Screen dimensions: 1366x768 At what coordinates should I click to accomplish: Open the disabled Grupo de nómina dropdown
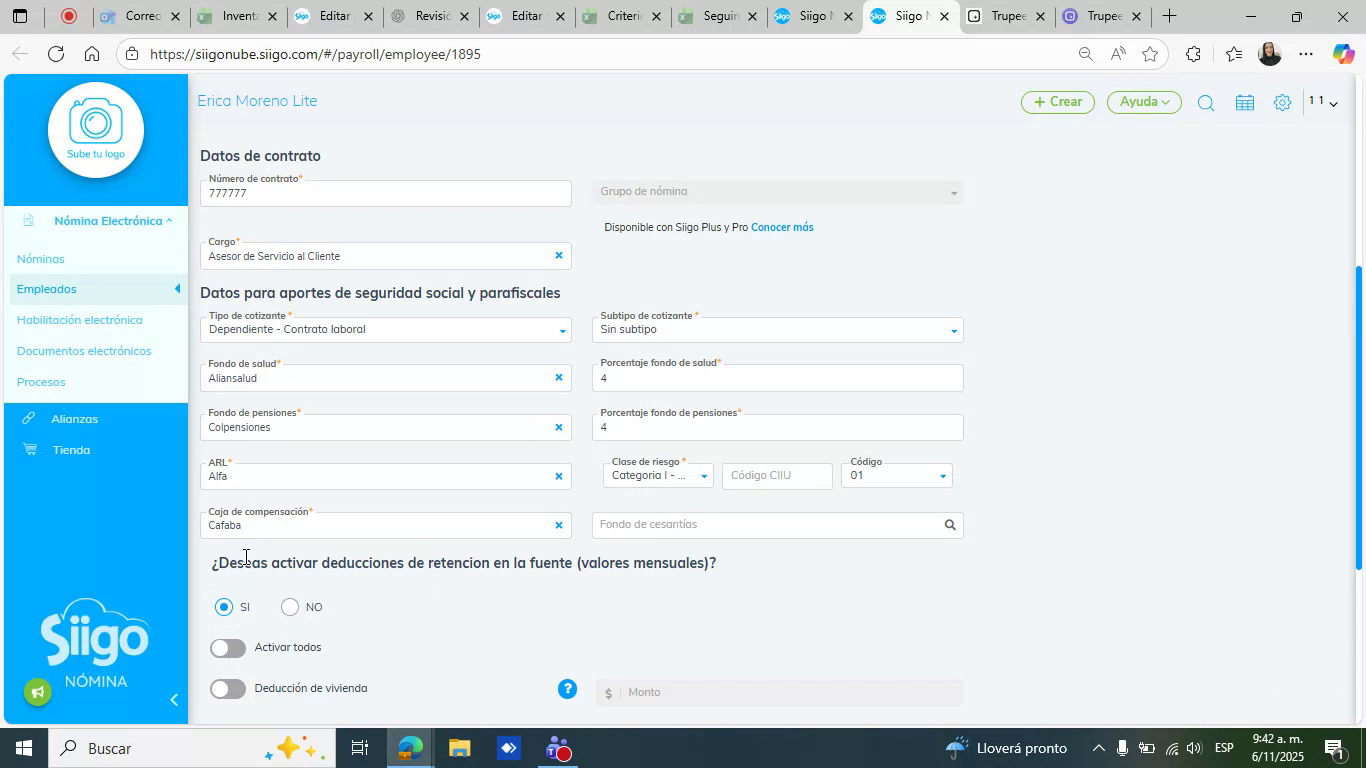coord(778,192)
